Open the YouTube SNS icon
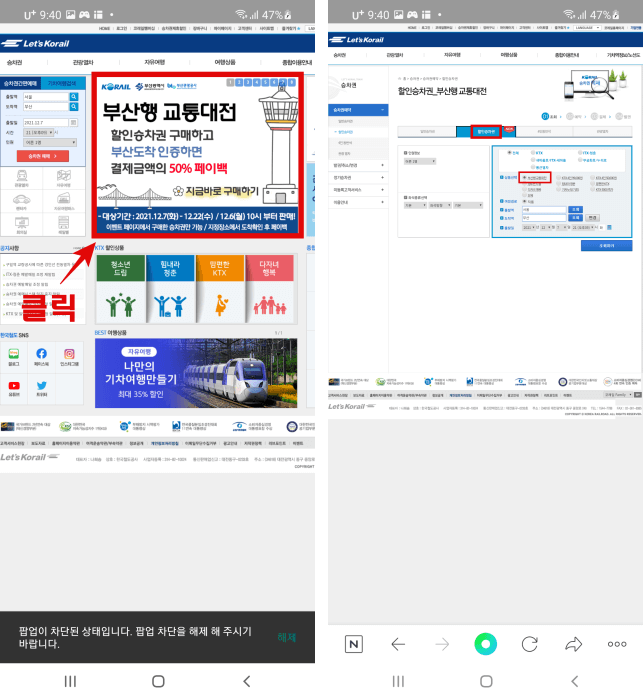Image resolution: width=643 pixels, height=700 pixels. [x=14, y=385]
